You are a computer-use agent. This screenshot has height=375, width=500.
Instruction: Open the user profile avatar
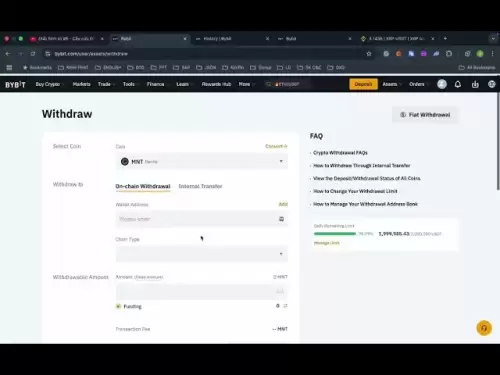click(442, 84)
